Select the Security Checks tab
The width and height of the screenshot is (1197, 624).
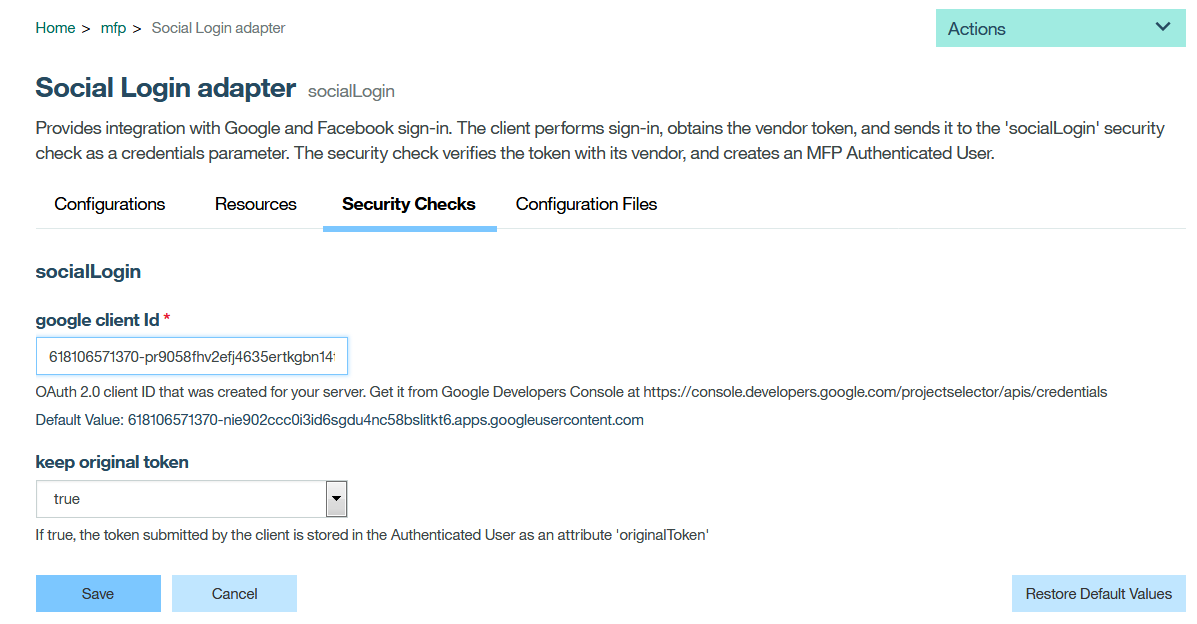pos(409,204)
